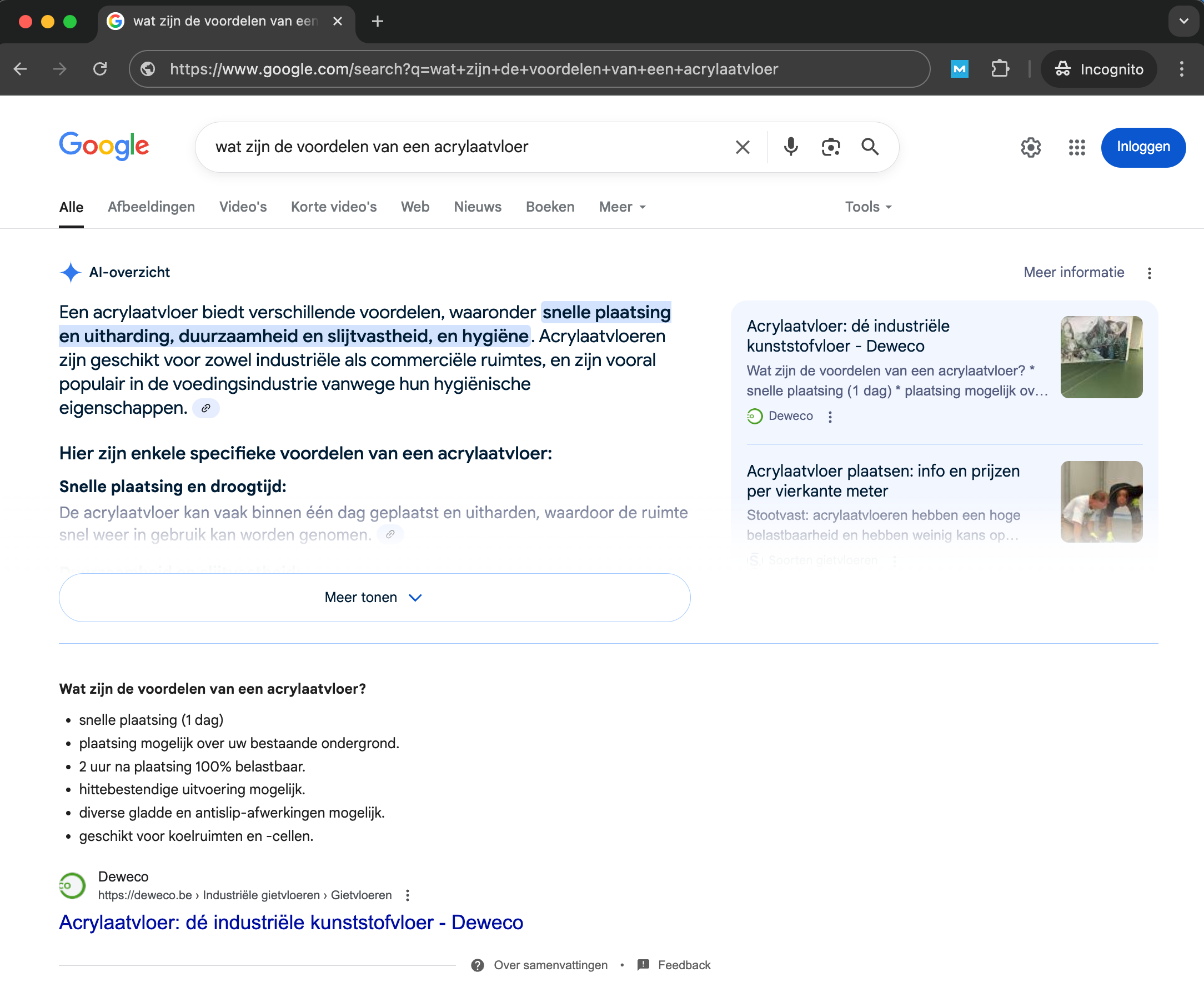The image size is (1204, 992).
Task: Click source link icon after genomen
Action: click(x=390, y=534)
